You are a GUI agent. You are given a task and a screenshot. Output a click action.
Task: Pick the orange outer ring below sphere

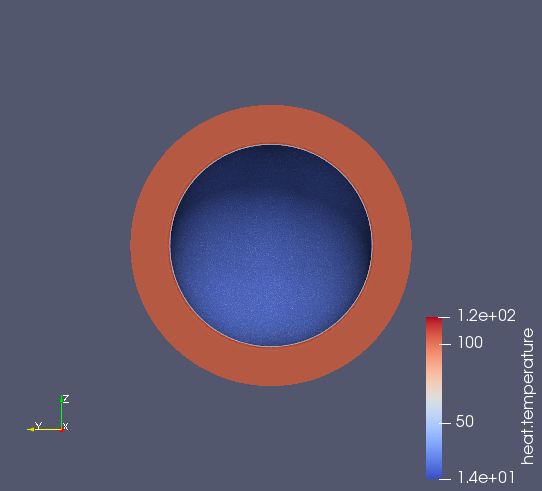coord(271,366)
